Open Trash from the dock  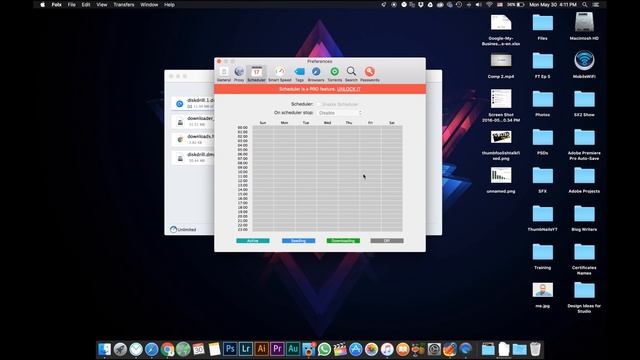[535, 349]
